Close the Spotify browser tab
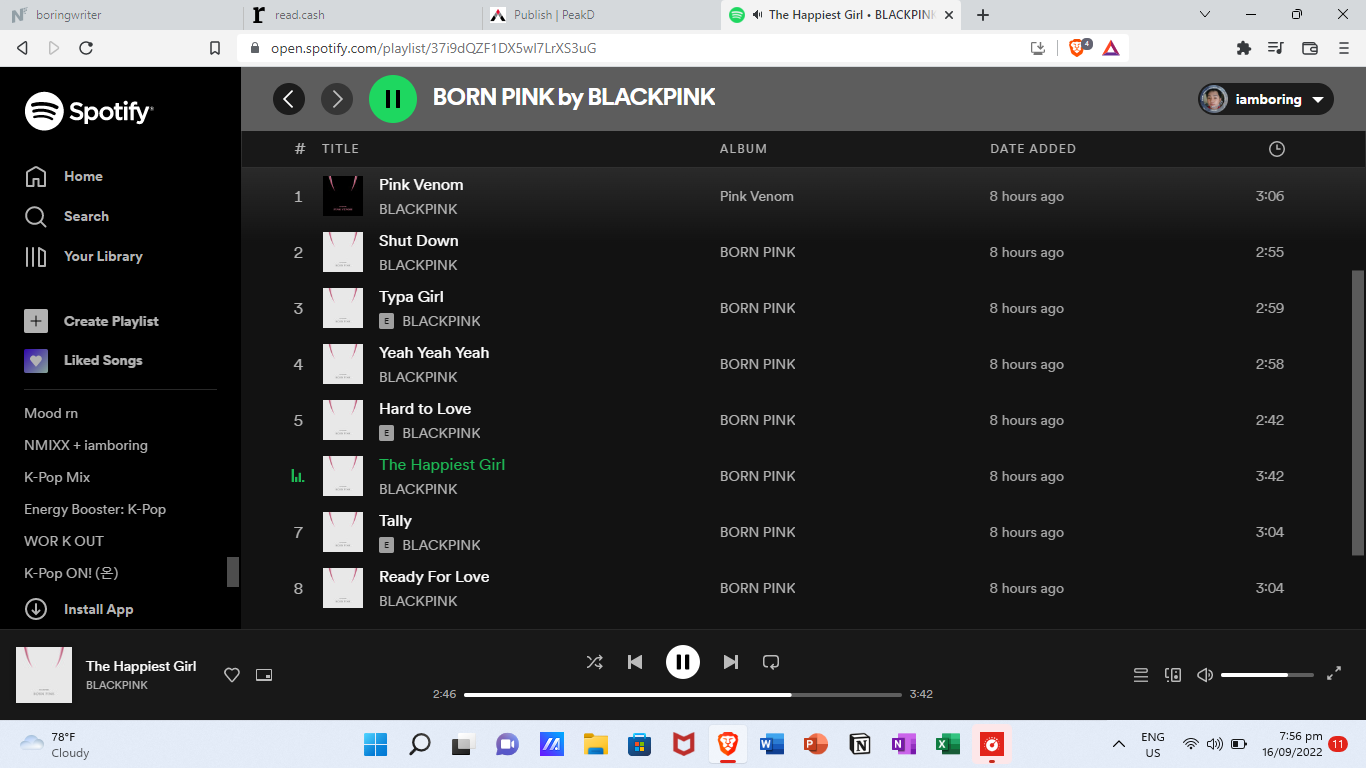Screen dimensions: 1366x768 (x=949, y=15)
